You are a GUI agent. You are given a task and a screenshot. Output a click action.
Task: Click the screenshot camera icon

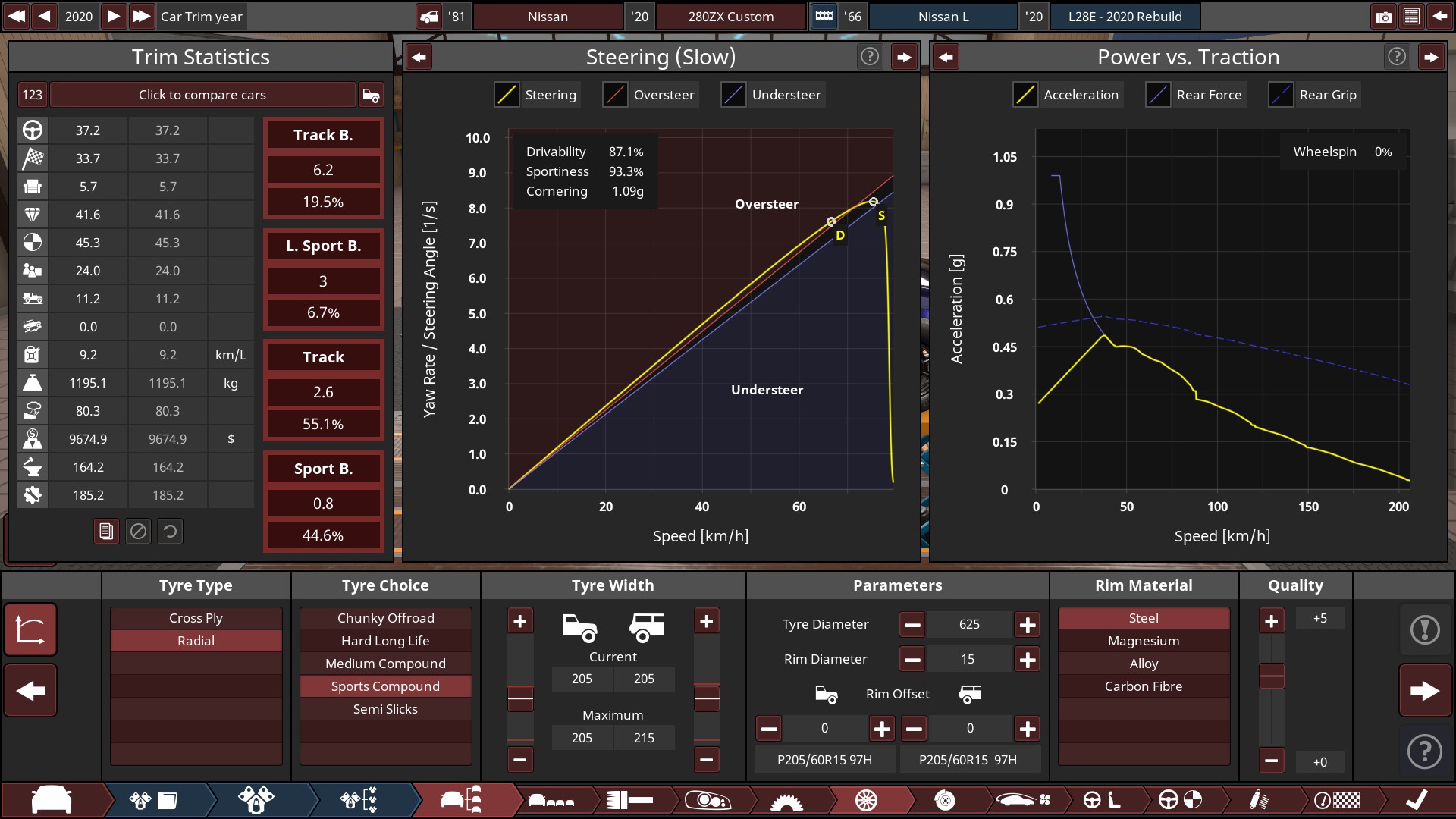[x=1383, y=17]
